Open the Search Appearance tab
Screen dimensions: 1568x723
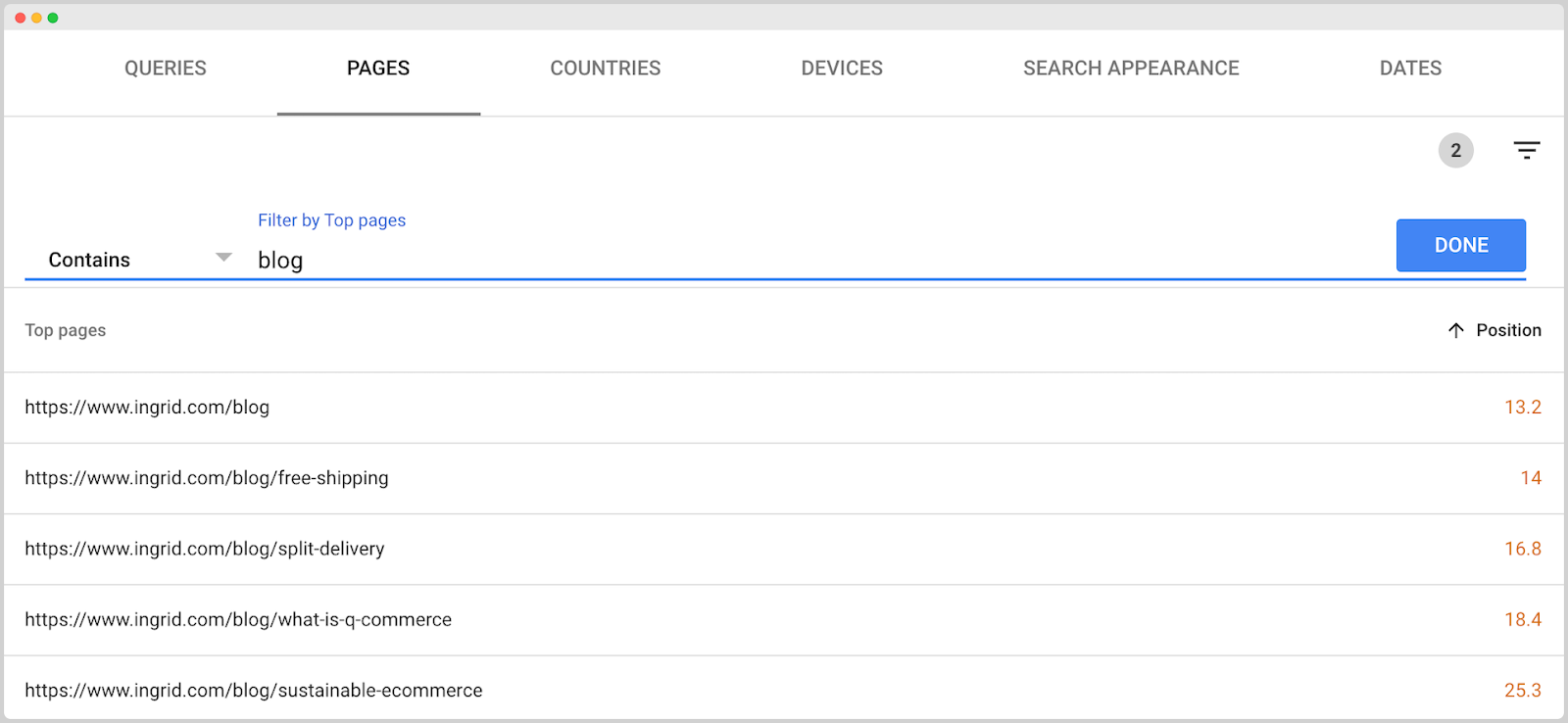point(1131,69)
